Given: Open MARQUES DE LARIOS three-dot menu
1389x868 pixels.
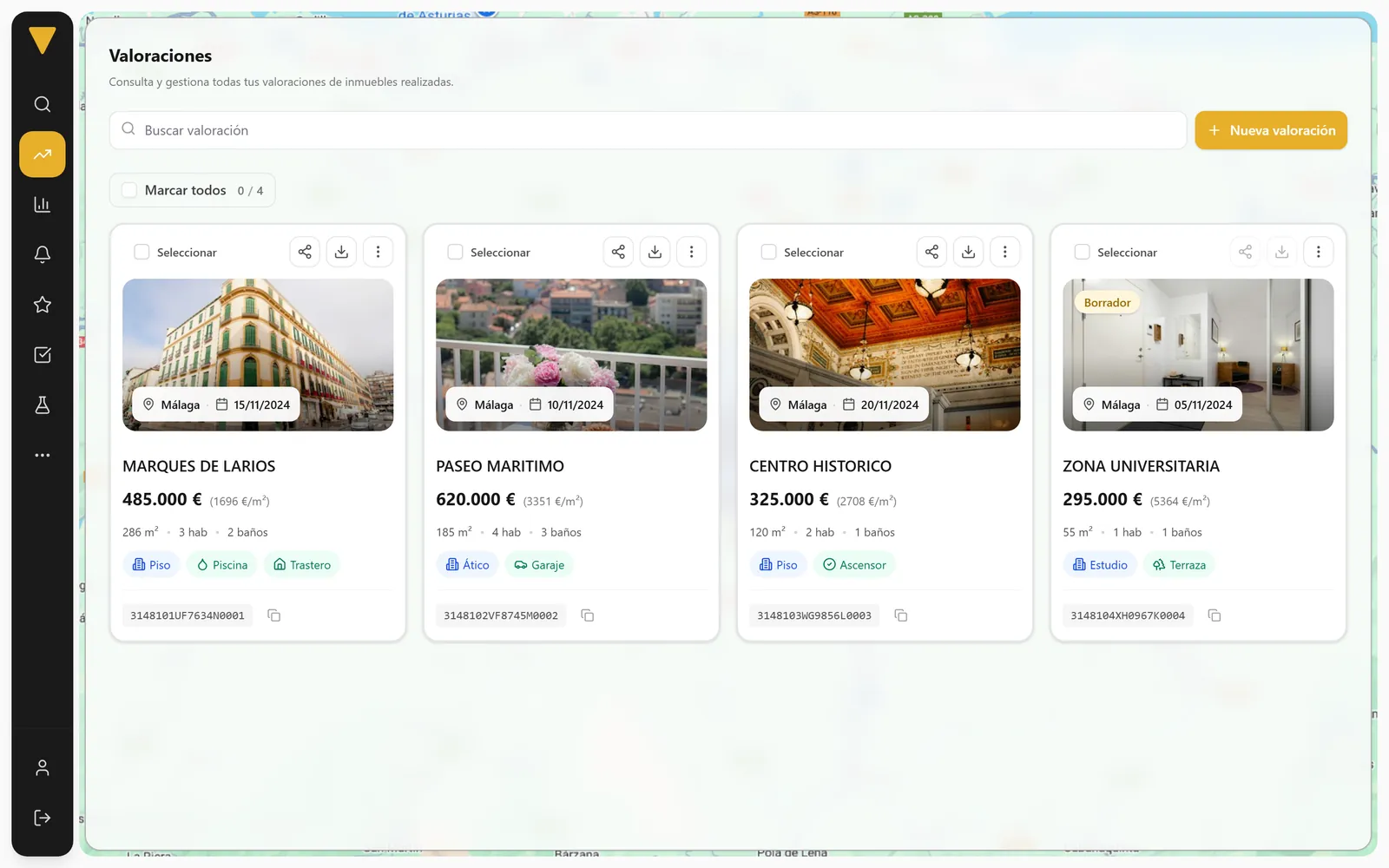Looking at the screenshot, I should pyautogui.click(x=378, y=252).
